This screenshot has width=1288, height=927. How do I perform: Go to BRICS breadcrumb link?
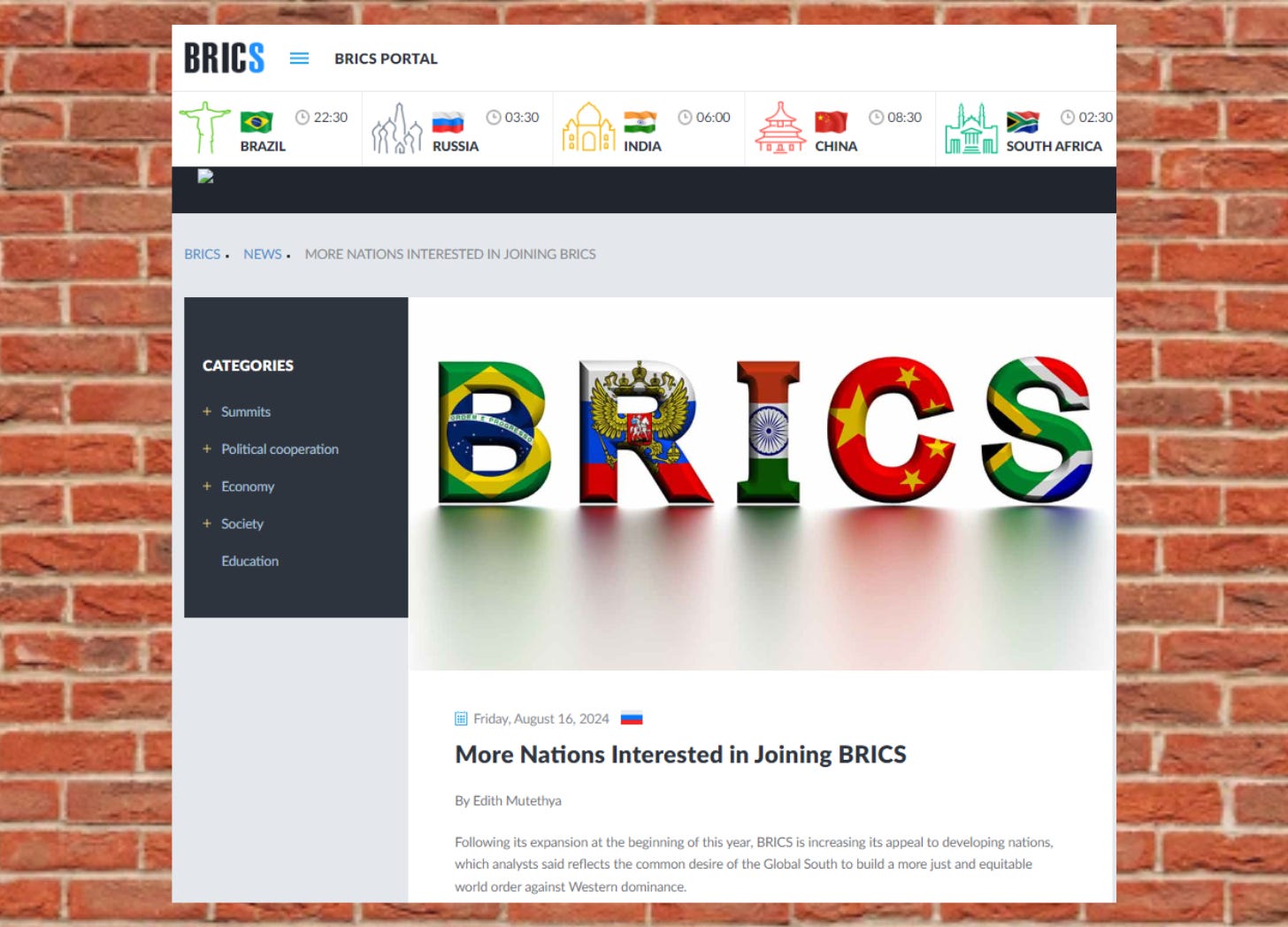(203, 254)
